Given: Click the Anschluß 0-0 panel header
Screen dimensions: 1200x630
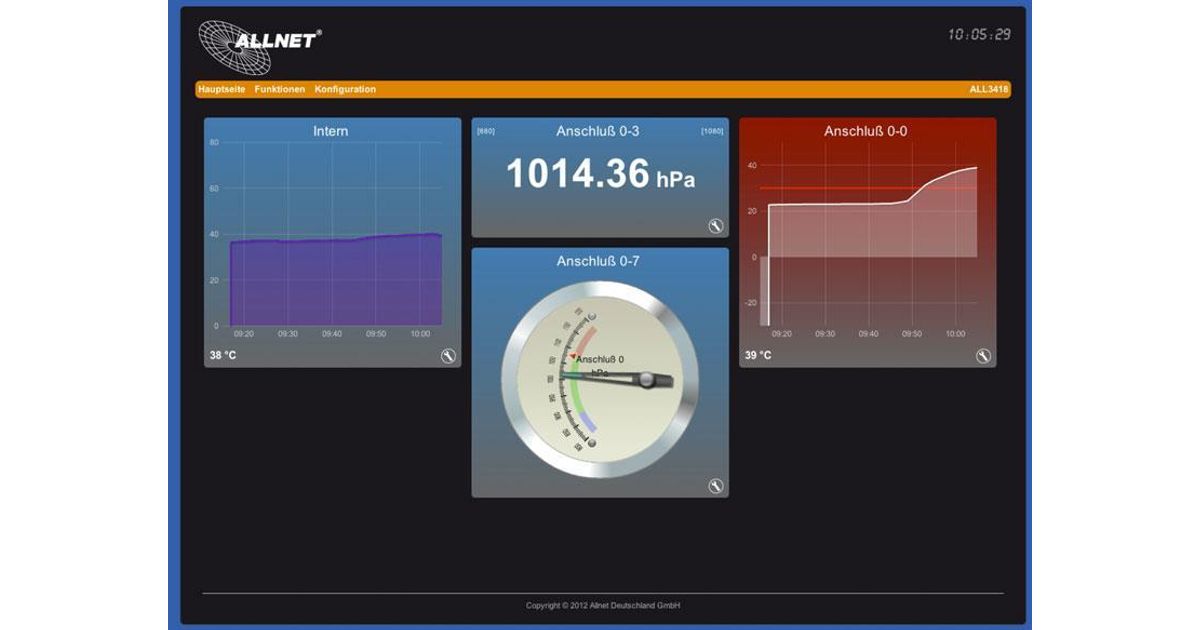Looking at the screenshot, I should pos(866,131).
